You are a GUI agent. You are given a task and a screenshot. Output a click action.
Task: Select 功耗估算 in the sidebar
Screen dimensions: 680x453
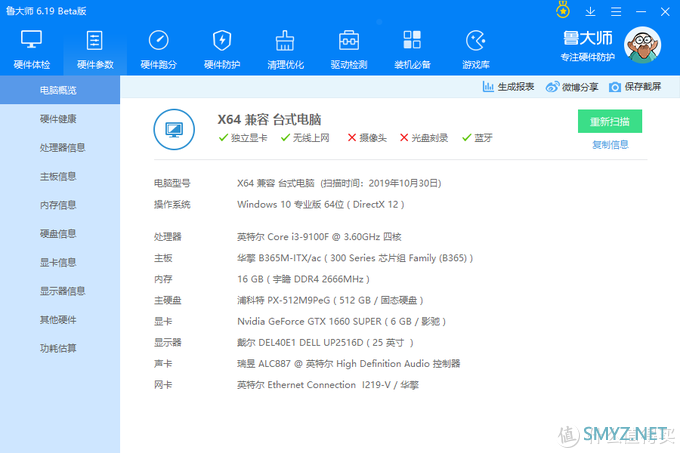tap(60, 348)
